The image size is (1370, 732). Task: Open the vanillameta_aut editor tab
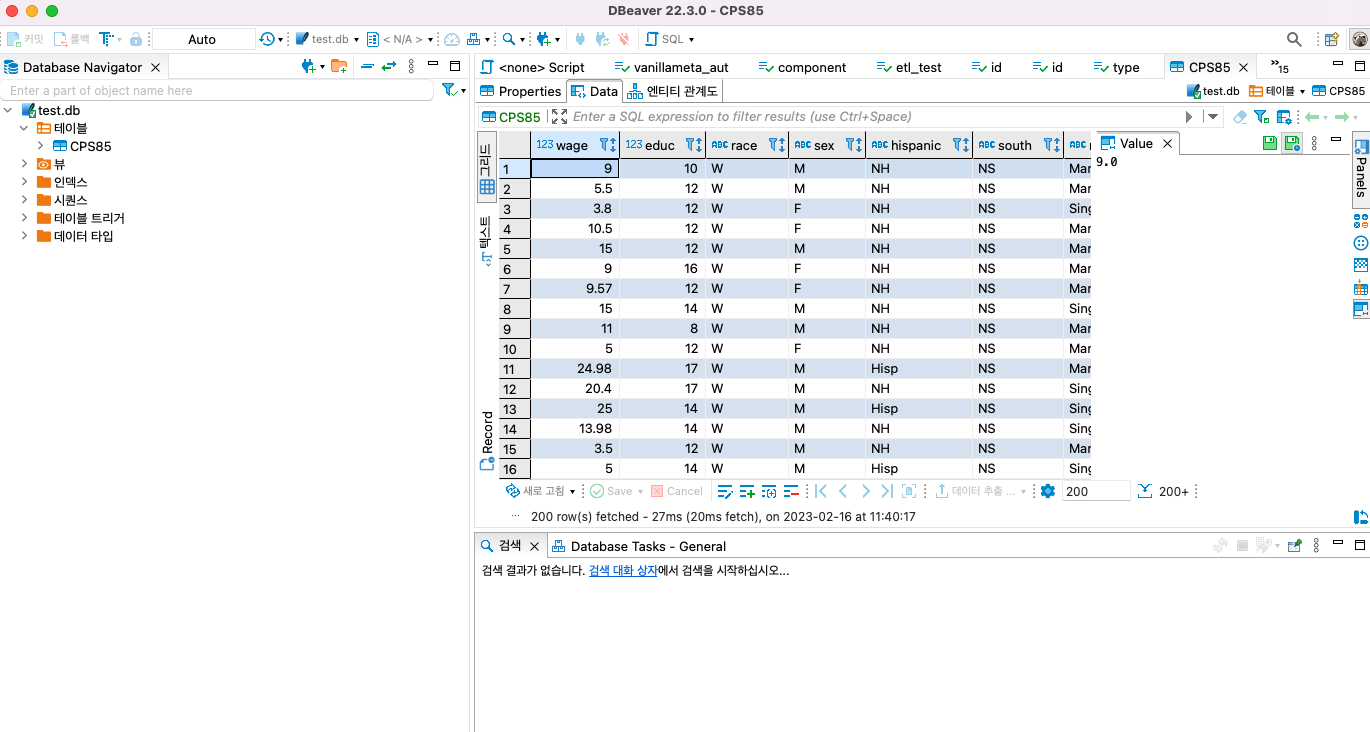[x=671, y=67]
